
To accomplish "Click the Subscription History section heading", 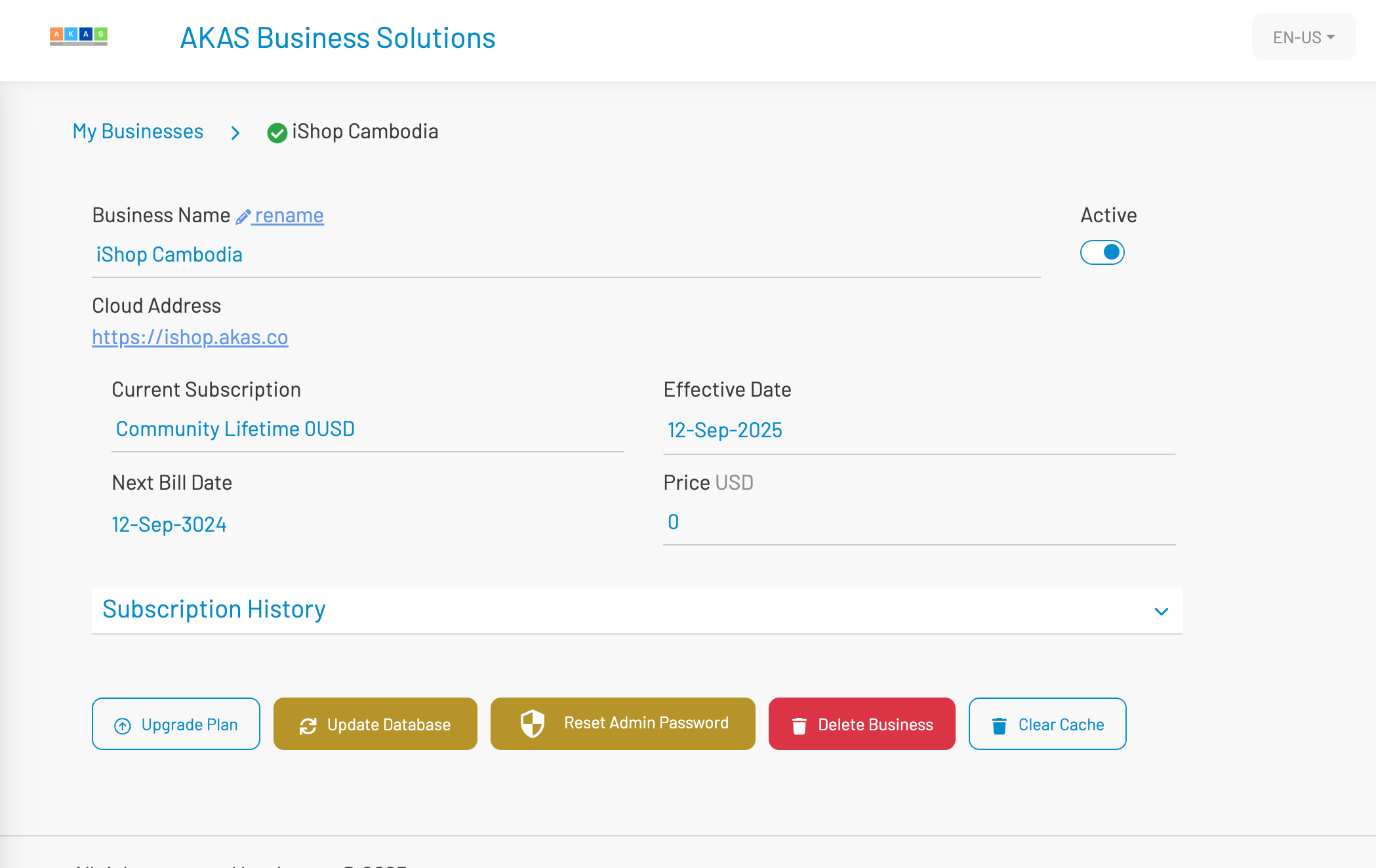I will tap(214, 610).
